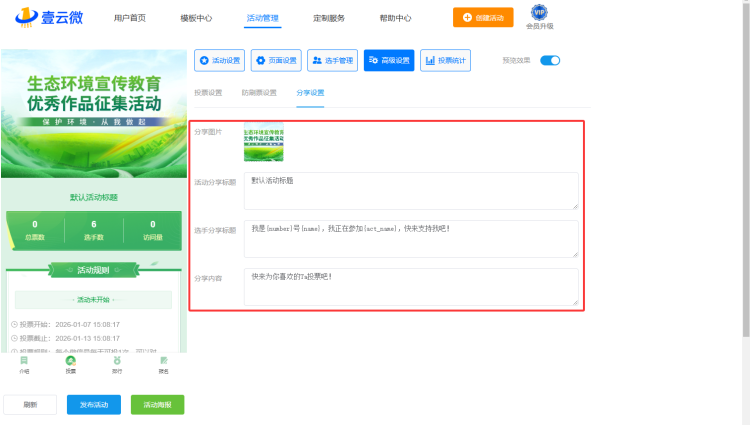Click the 选手分享标题 text field
This screenshot has height=425, width=750.
click(410, 237)
